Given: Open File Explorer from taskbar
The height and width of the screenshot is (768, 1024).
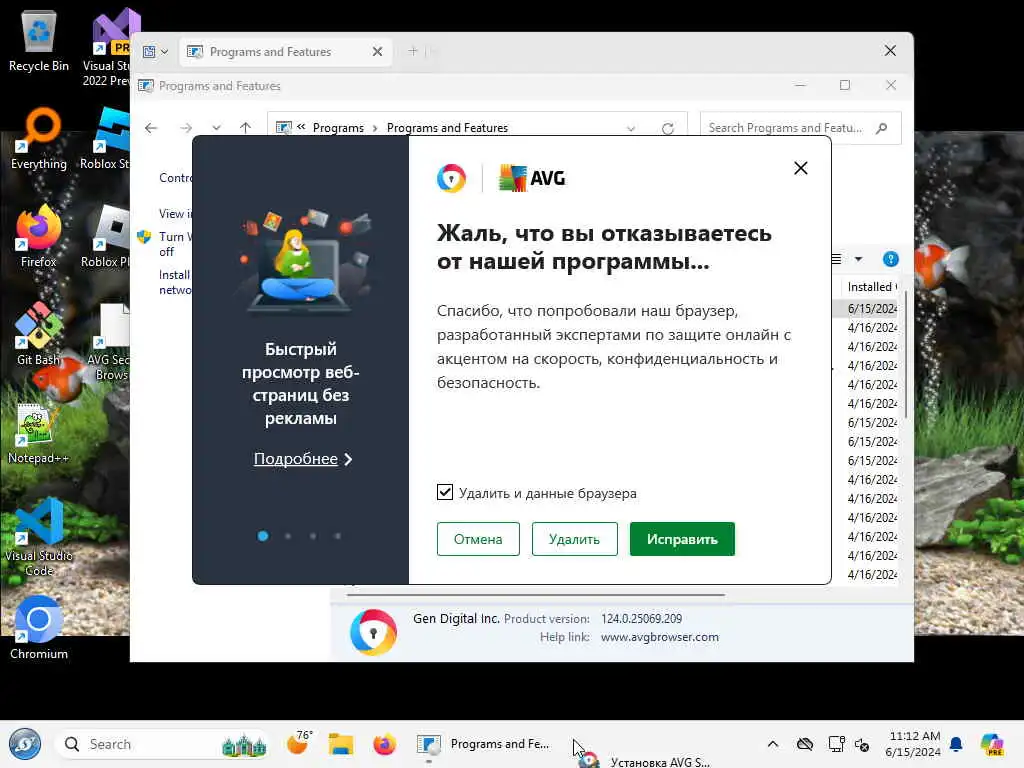Looking at the screenshot, I should 340,744.
